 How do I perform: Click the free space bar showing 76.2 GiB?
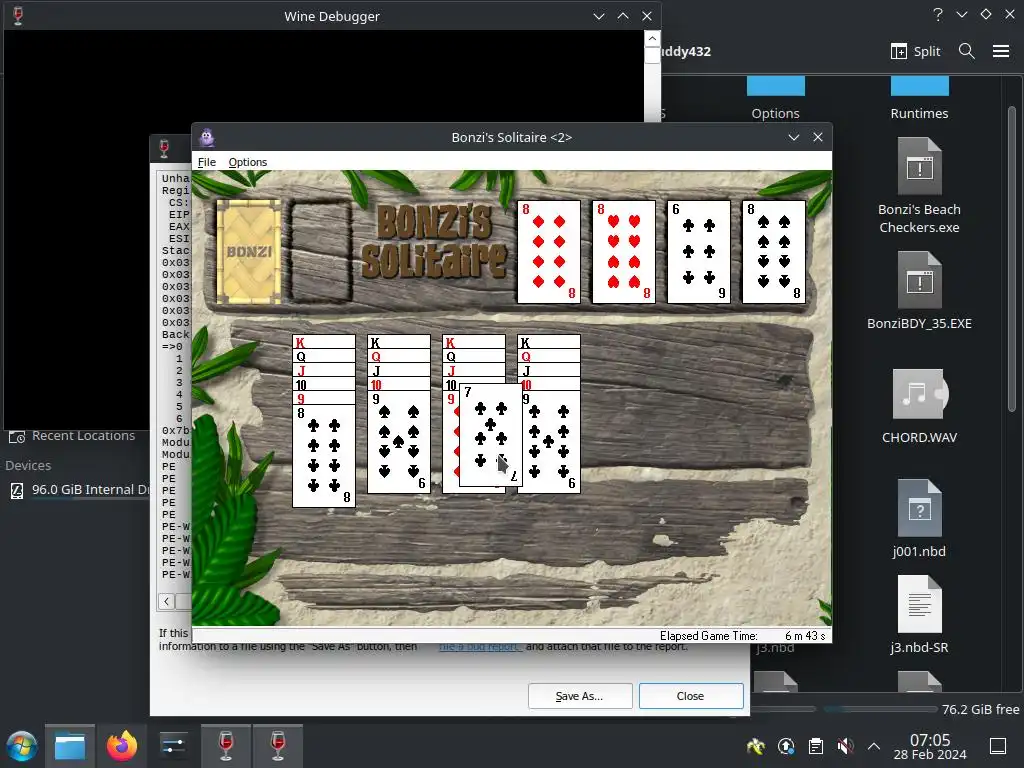pos(881,709)
